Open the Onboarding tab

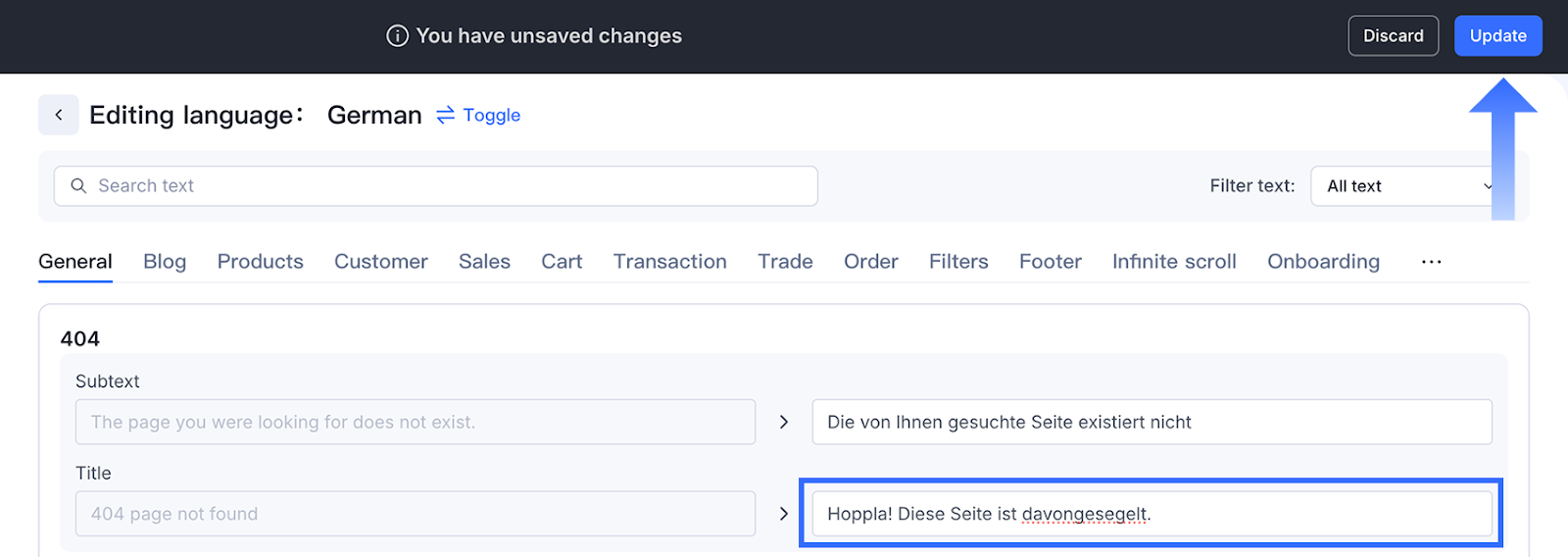(x=1323, y=262)
